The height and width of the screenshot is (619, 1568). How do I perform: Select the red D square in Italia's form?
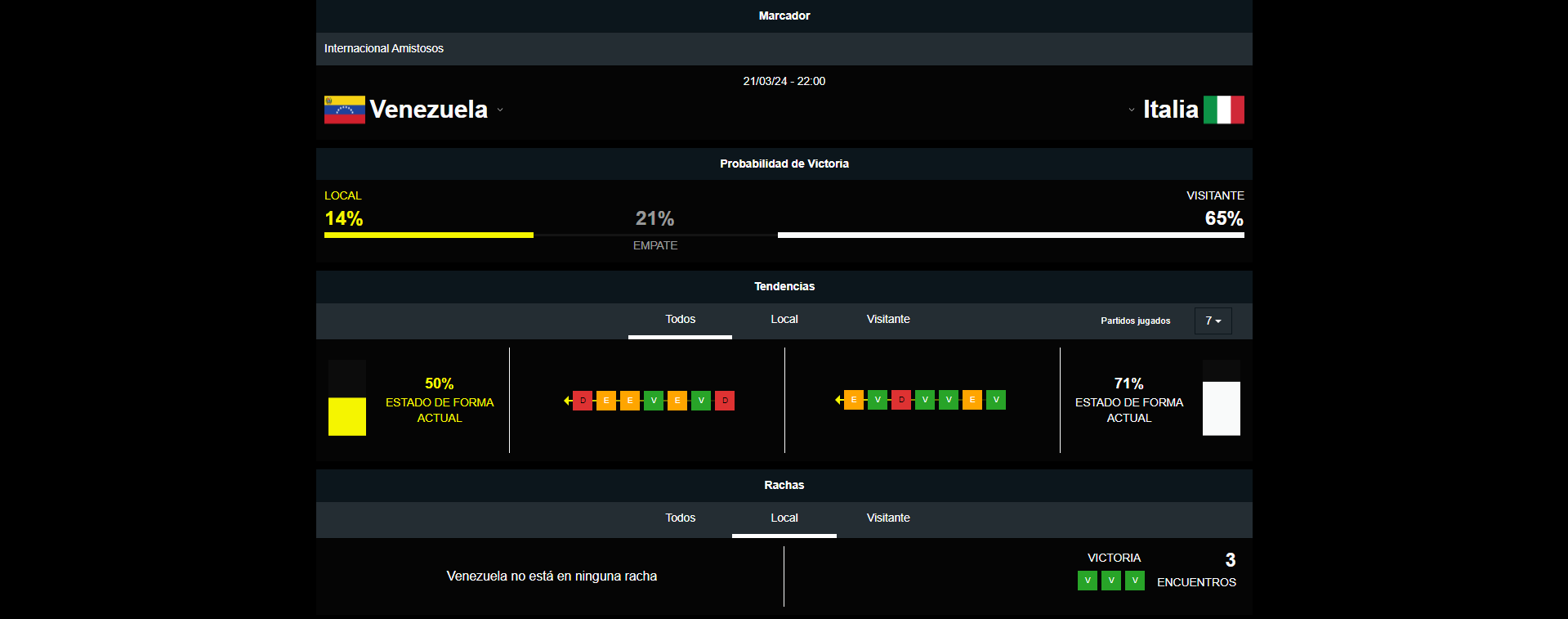pyautogui.click(x=901, y=400)
